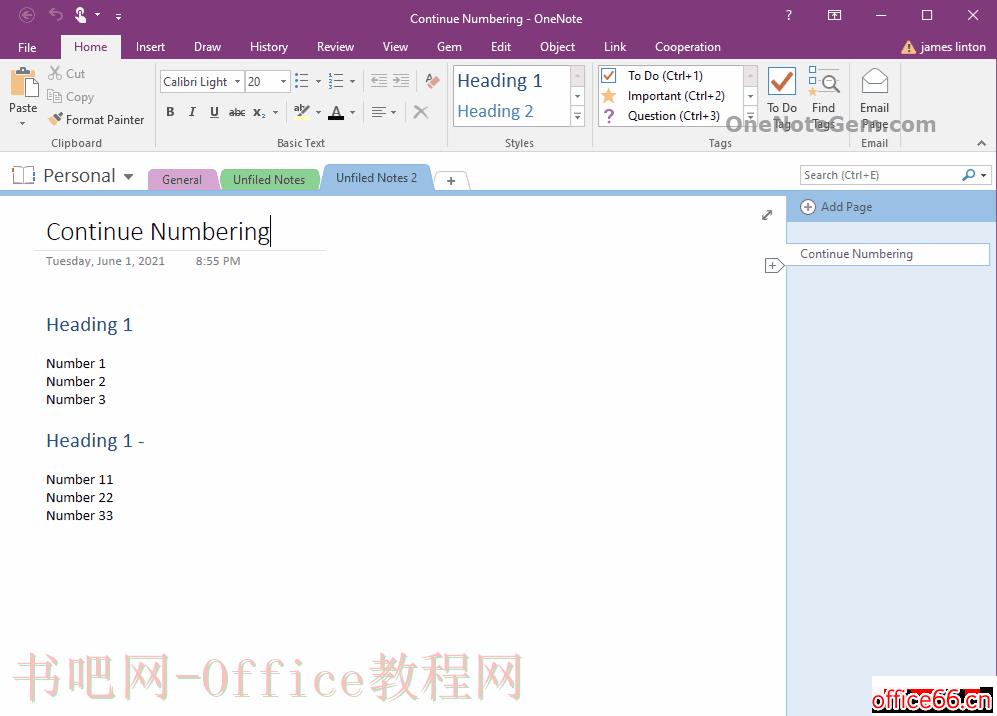Toggle Touch/Mouse mode icon
The image size is (997, 716).
coord(81,15)
